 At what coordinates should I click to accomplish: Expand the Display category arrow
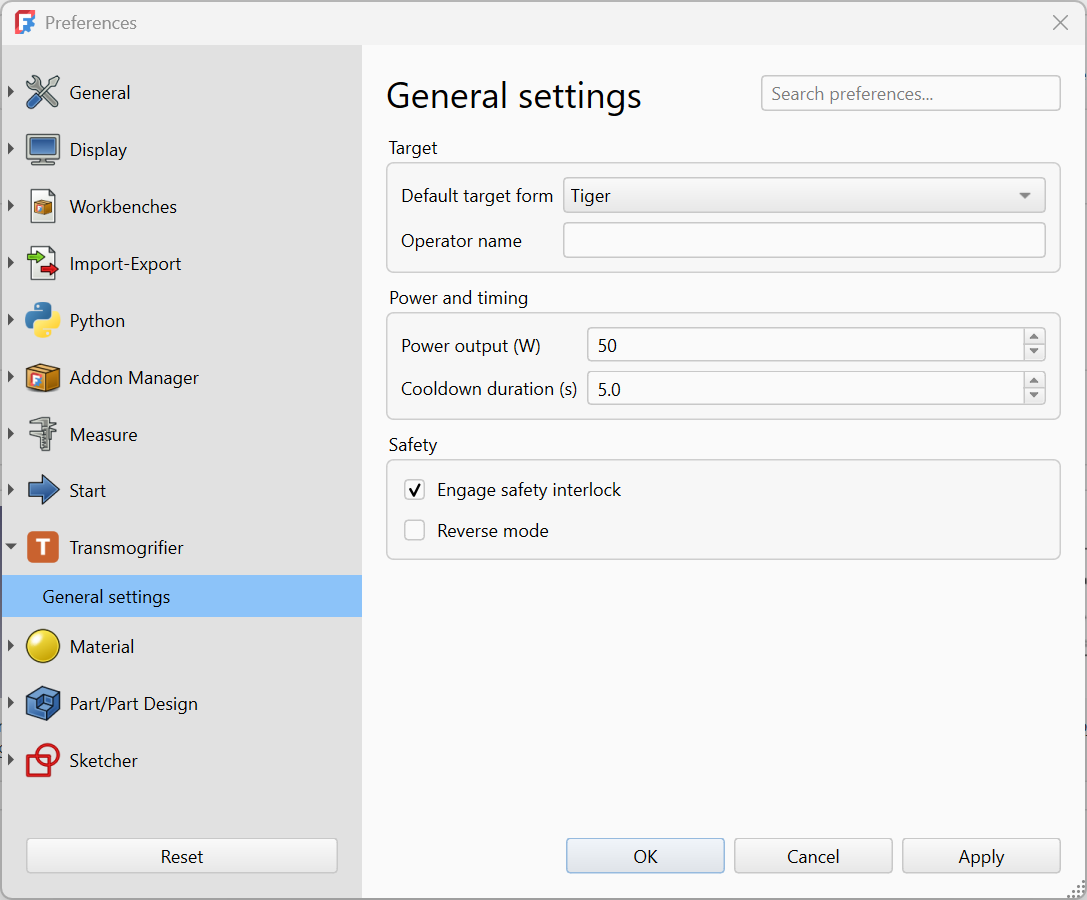(10, 148)
